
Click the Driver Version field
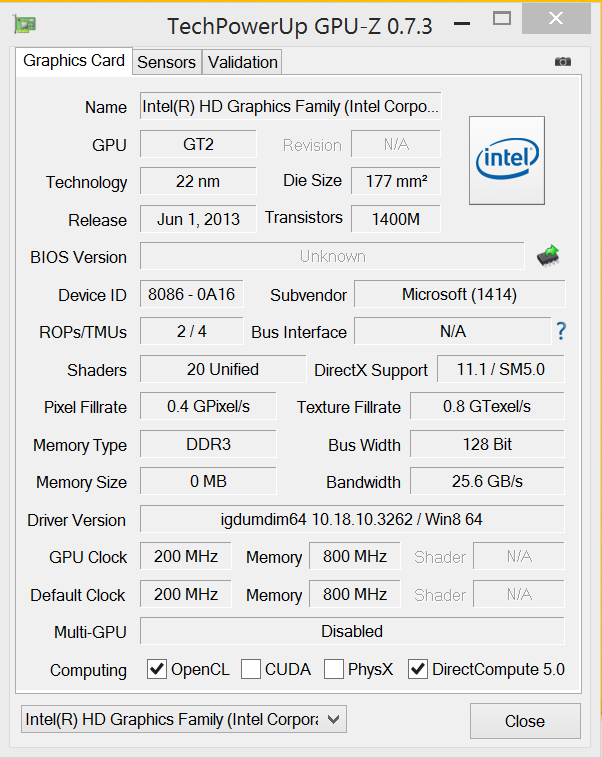[x=352, y=520]
